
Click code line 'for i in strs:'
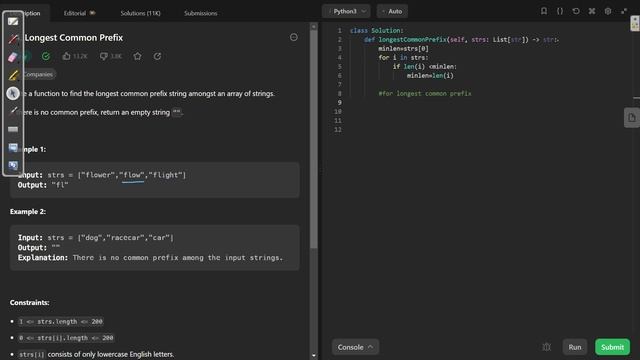[403, 58]
